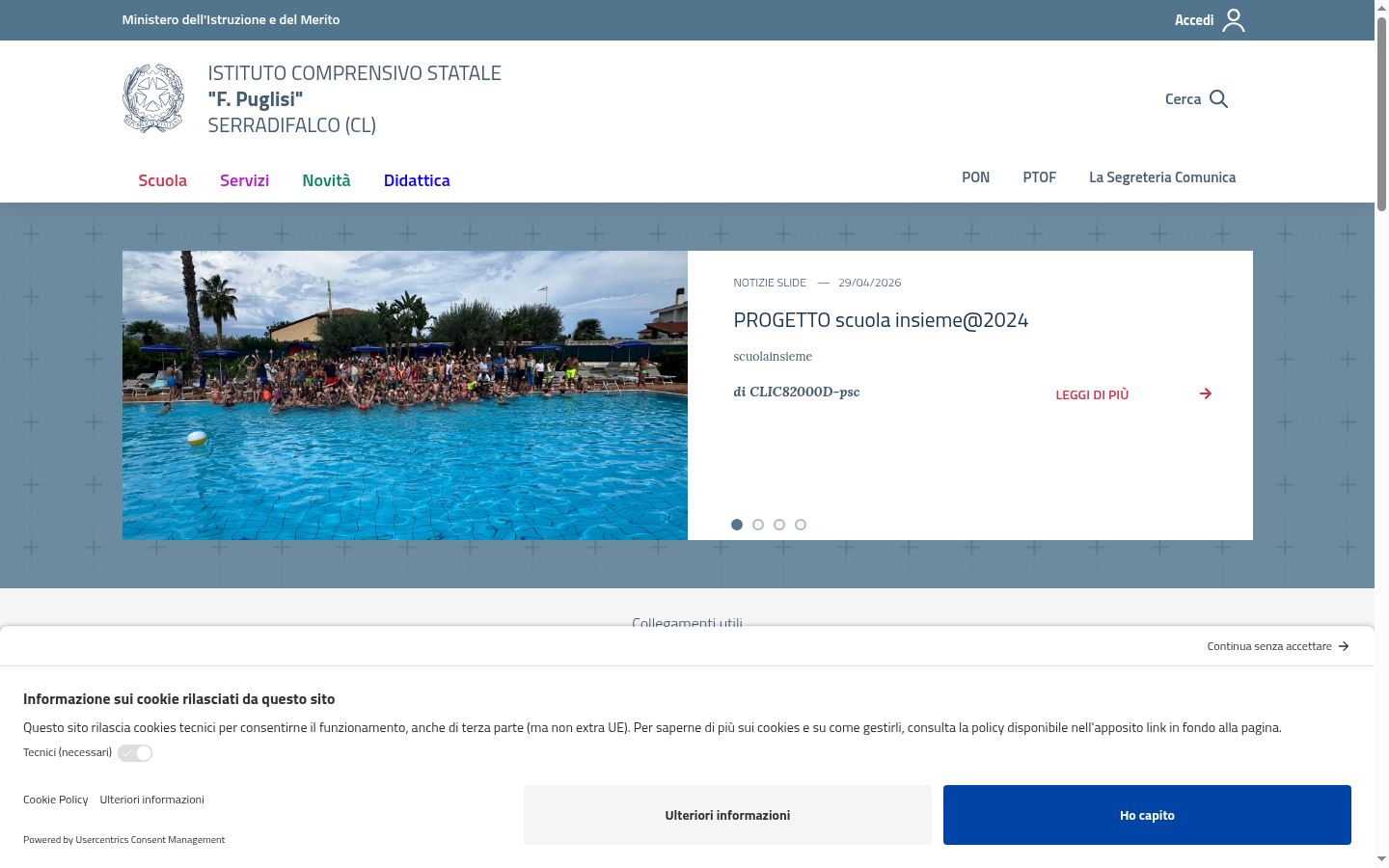This screenshot has width=1389, height=868.
Task: Click the Ho capito button
Action: [1147, 815]
